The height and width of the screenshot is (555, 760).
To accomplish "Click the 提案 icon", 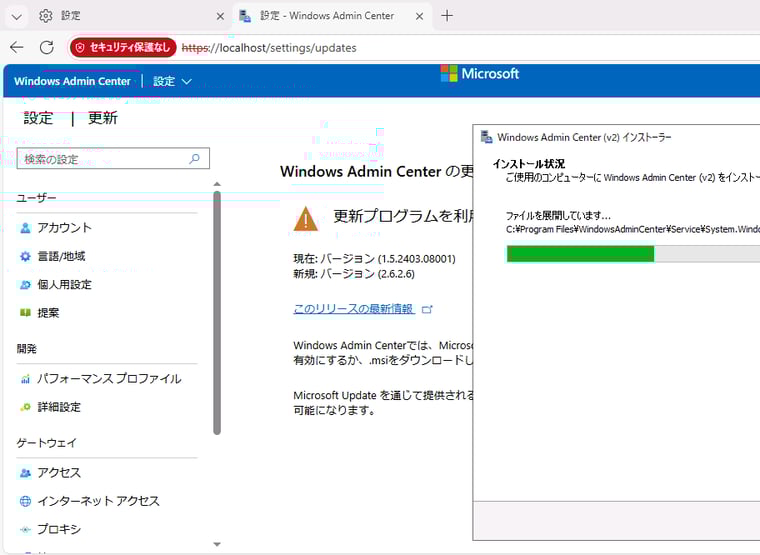I will (x=25, y=313).
